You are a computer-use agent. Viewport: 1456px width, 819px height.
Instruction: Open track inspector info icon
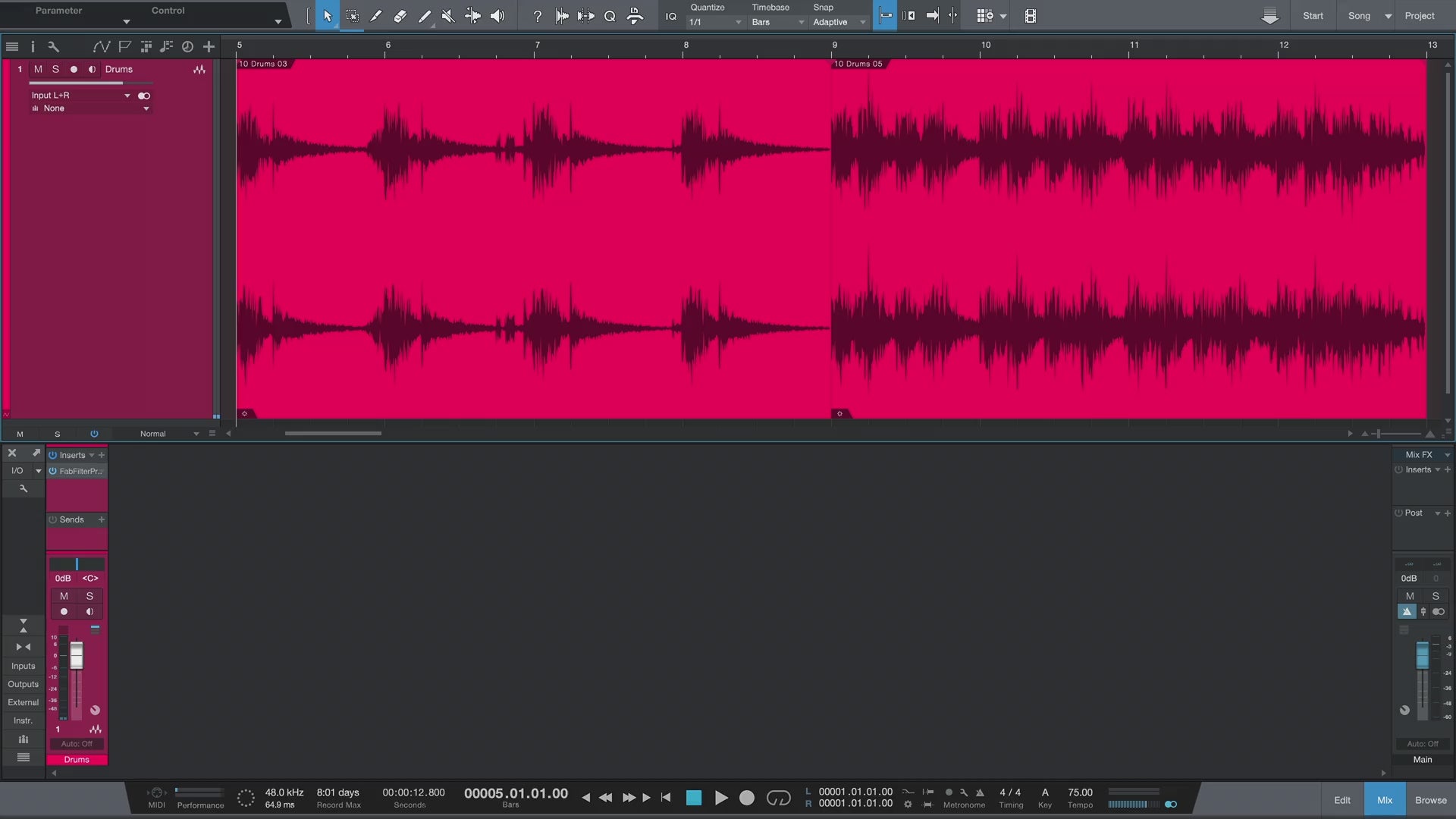click(x=33, y=46)
